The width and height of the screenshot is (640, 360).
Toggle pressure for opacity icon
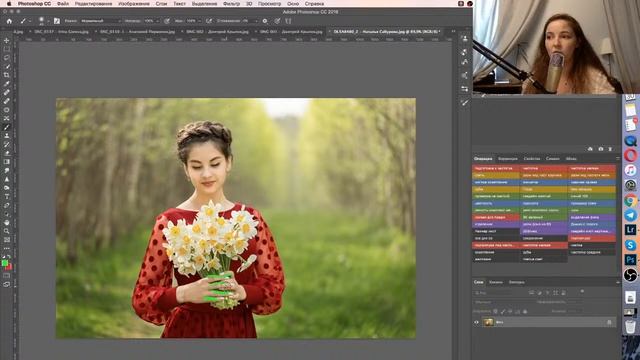(x=167, y=21)
